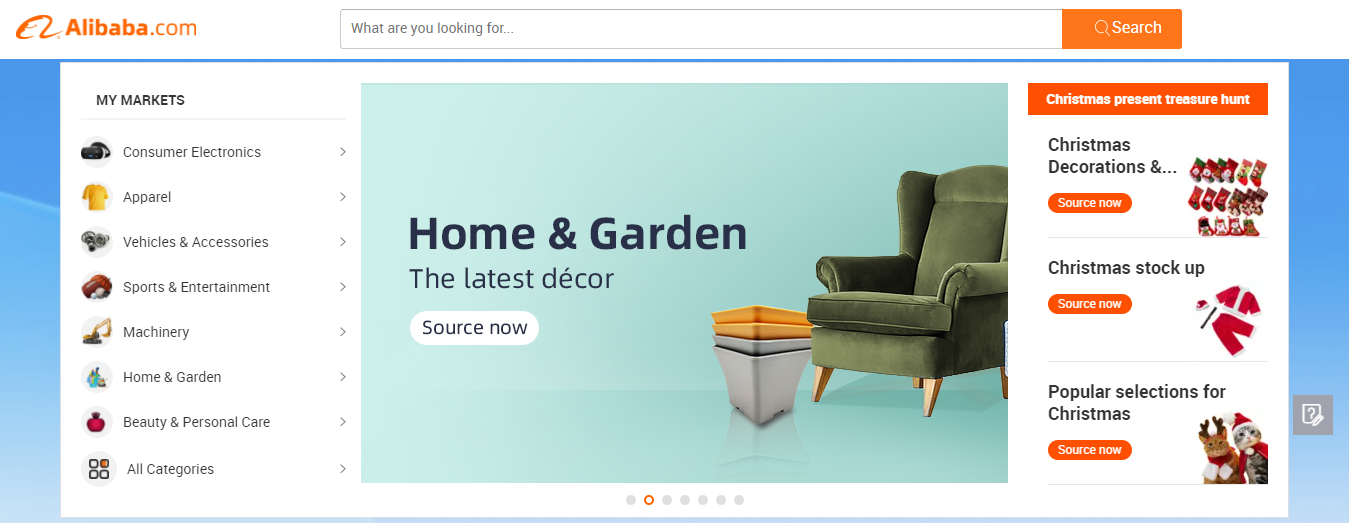Click the orange Search button
The height and width of the screenshot is (523, 1349).
click(1122, 29)
